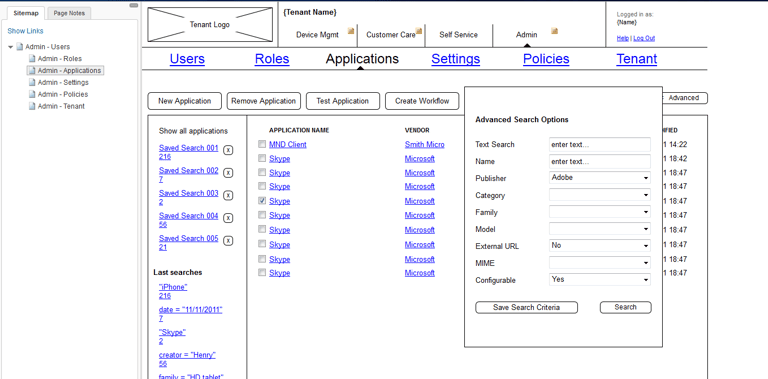Screen dimensions: 768x379
Task: Click the Test Application button
Action: tap(343, 101)
